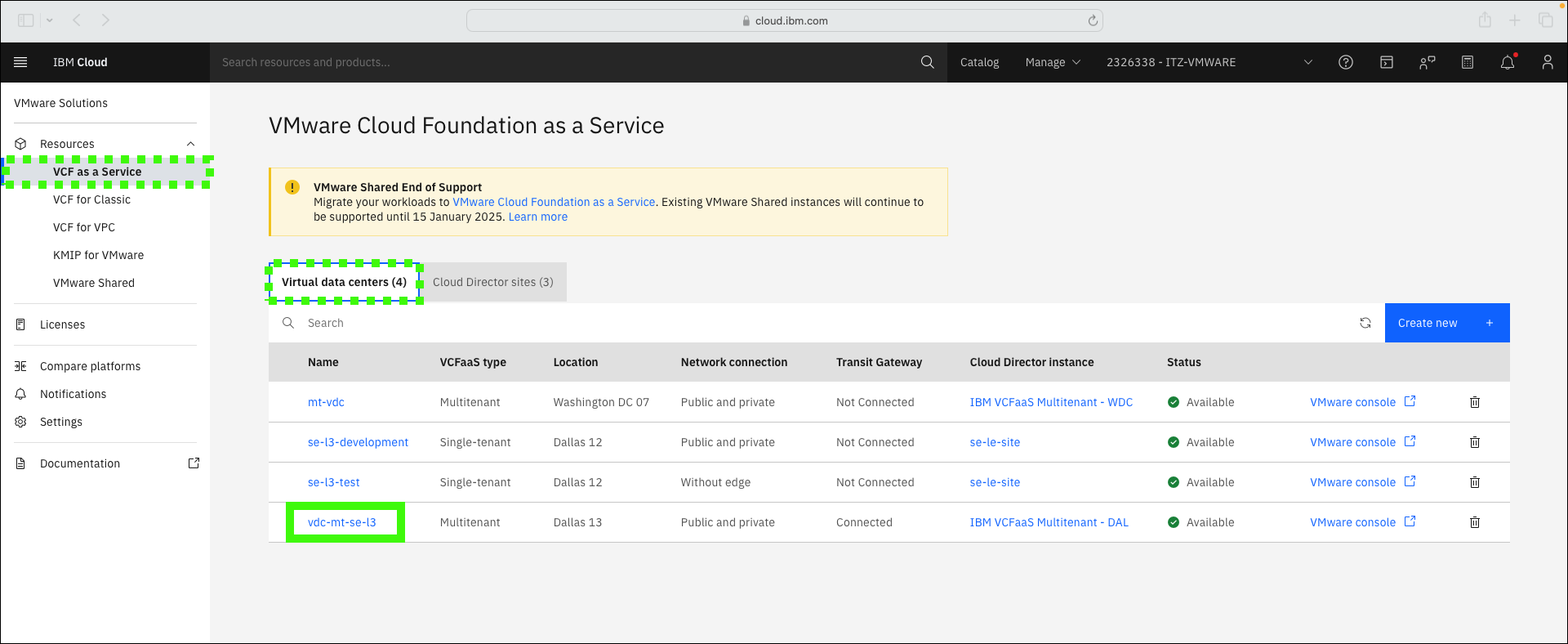This screenshot has height=644, width=1568.
Task: Open the account switcher 2326338 - ITZ-VMWARE
Action: 1209,62
